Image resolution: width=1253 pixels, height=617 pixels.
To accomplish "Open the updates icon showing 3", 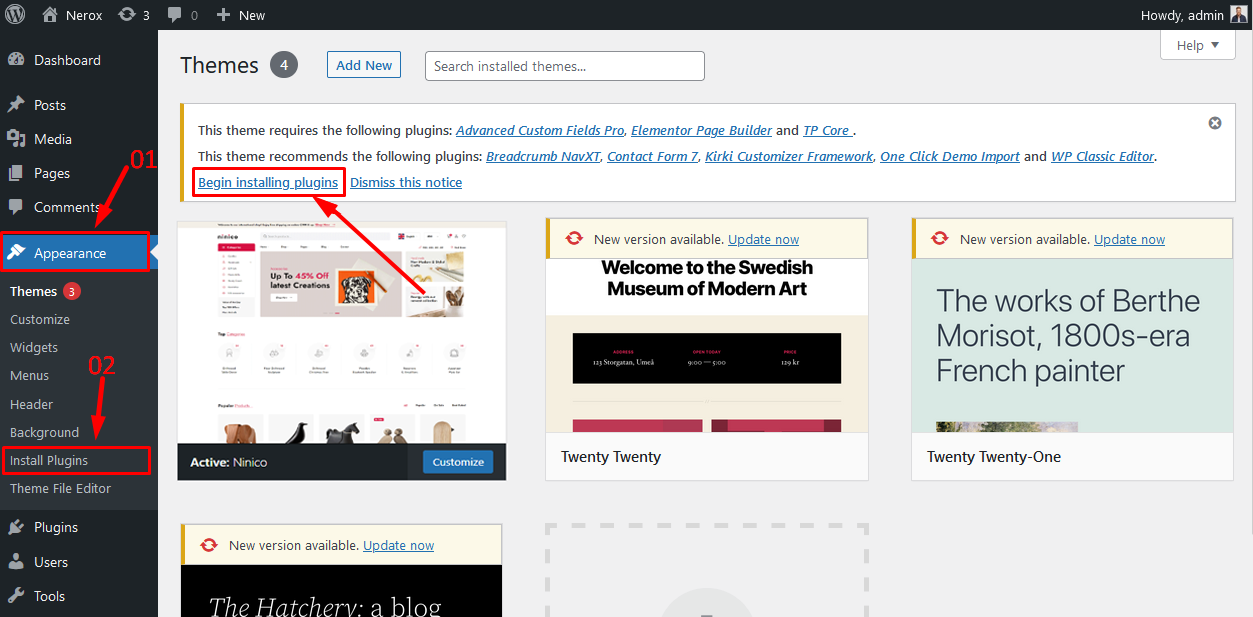I will (127, 15).
